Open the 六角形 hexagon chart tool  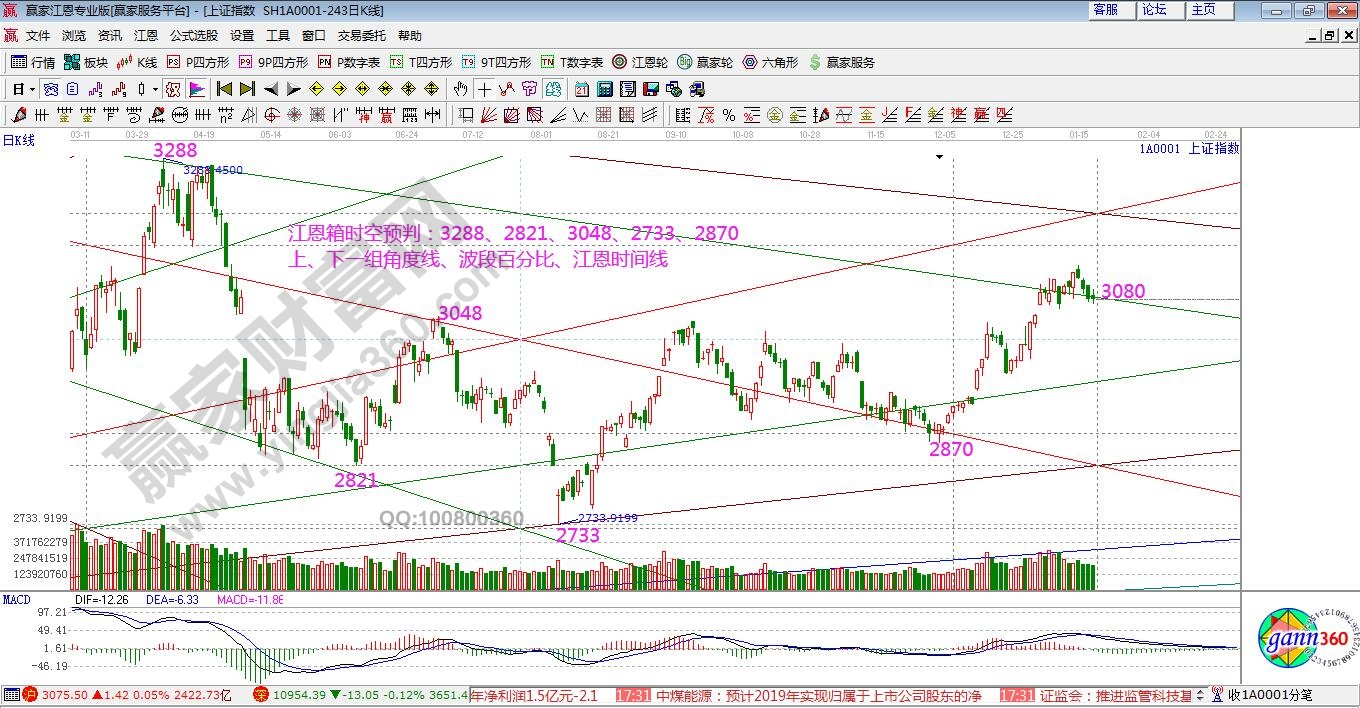770,62
